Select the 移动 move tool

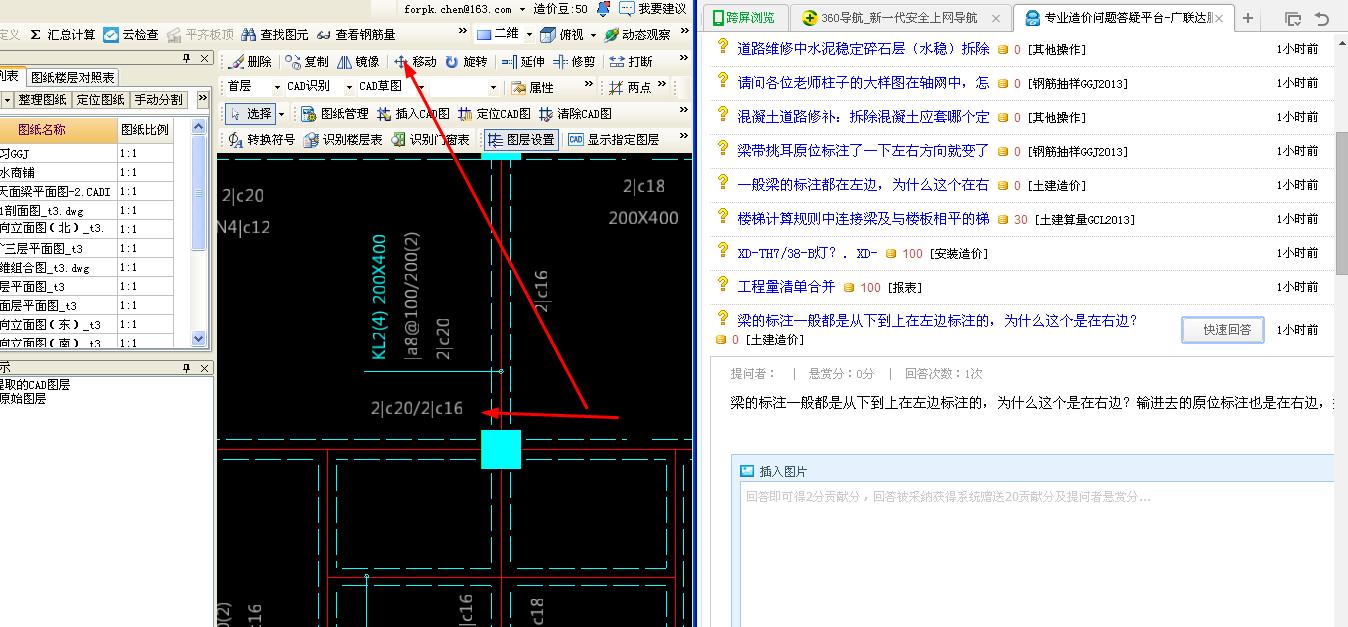click(x=415, y=61)
